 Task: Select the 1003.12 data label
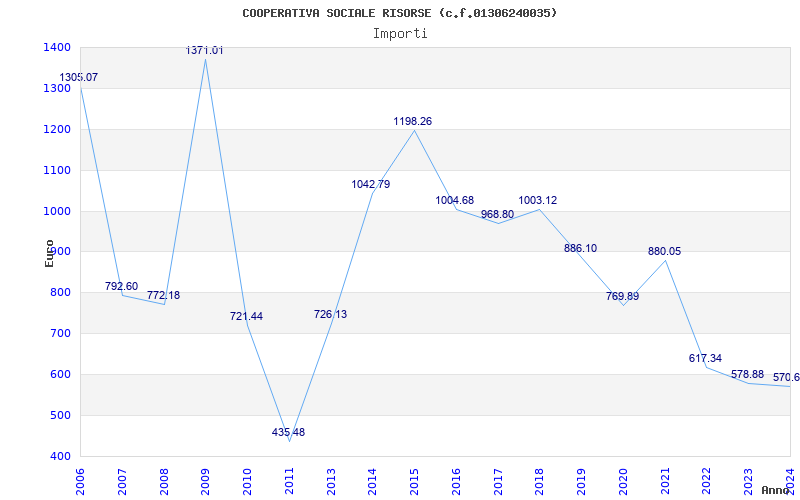[x=538, y=200]
